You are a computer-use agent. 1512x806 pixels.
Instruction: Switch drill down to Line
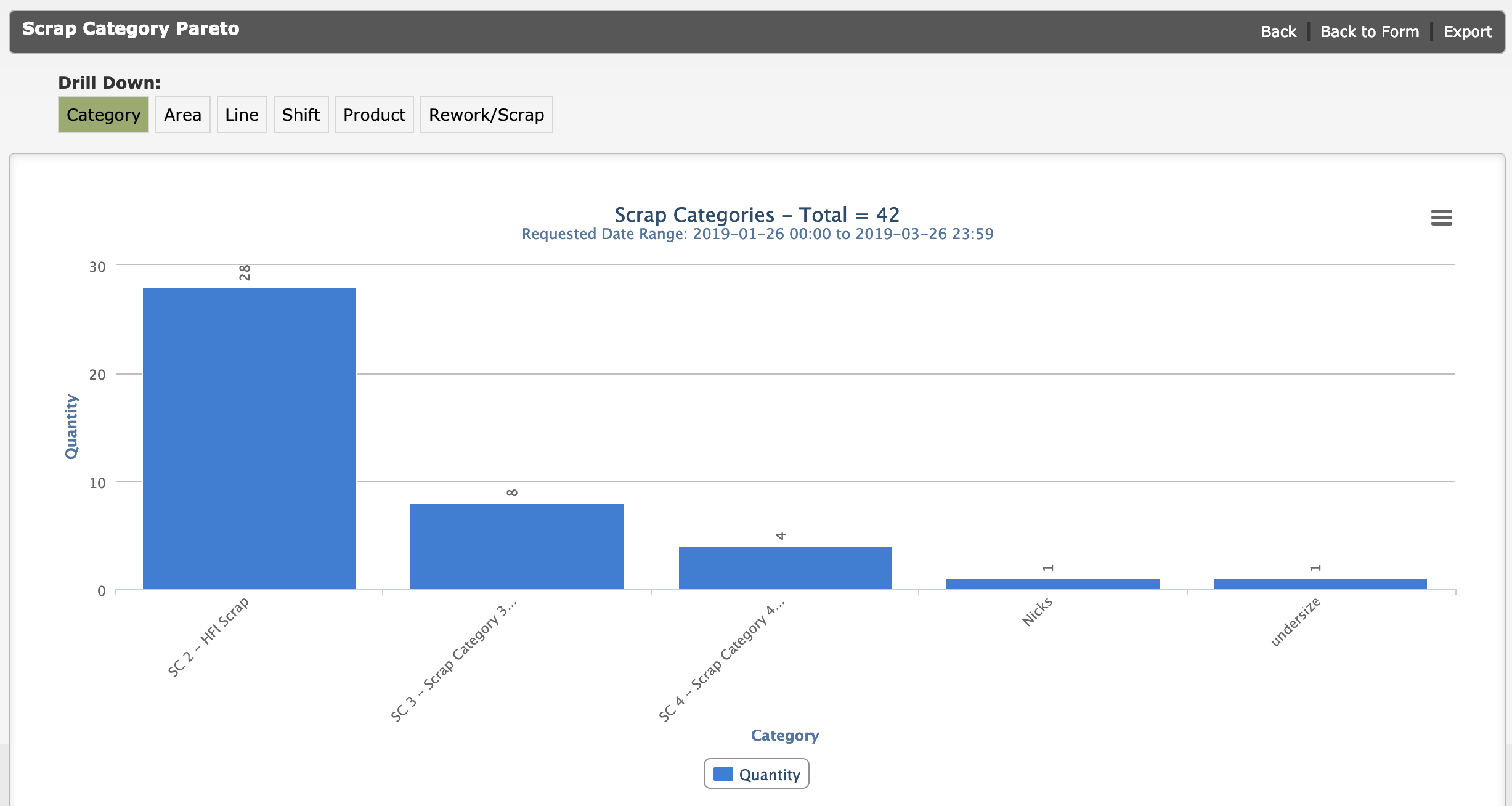click(242, 115)
